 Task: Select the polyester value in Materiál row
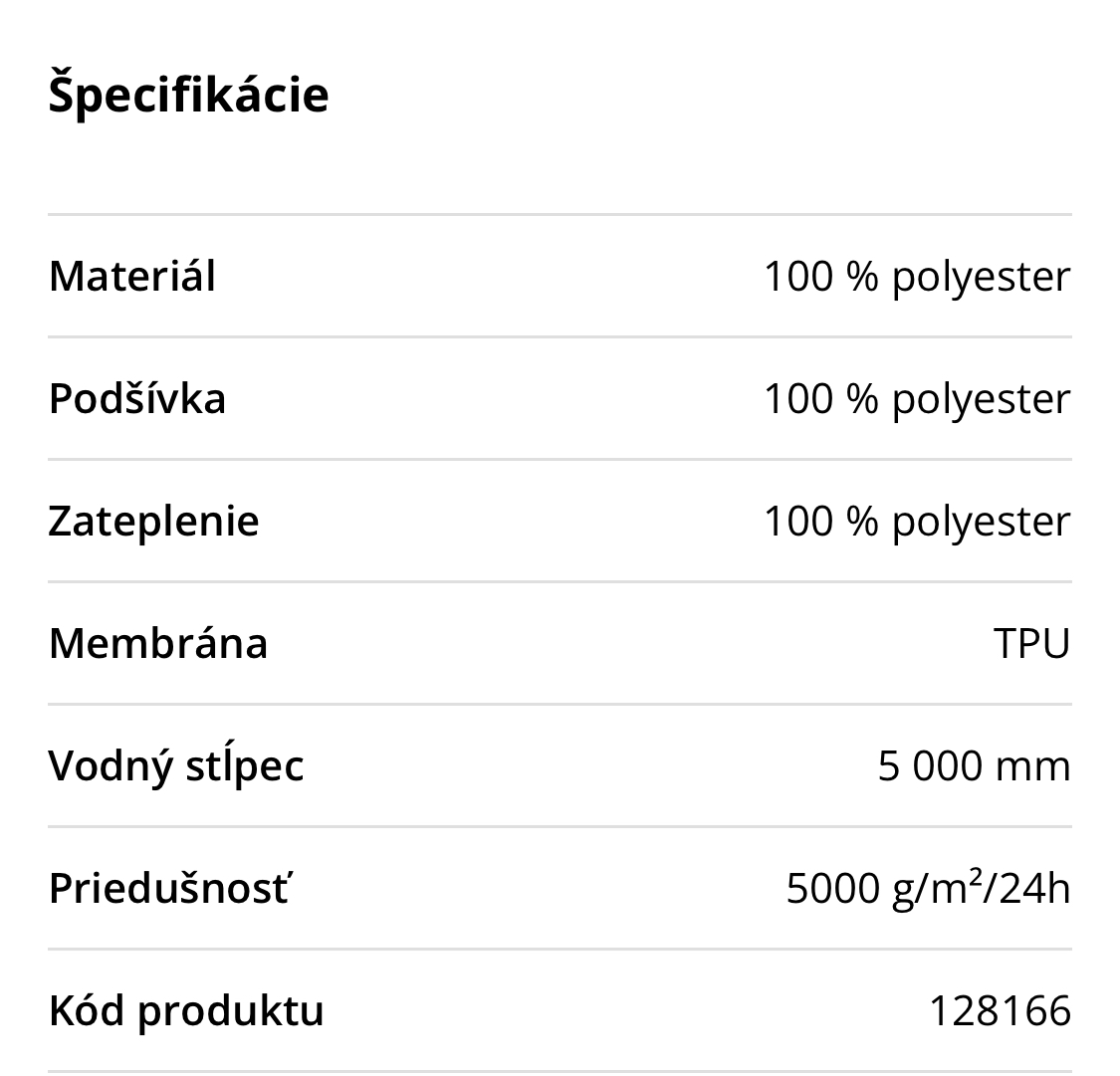pyautogui.click(x=916, y=276)
